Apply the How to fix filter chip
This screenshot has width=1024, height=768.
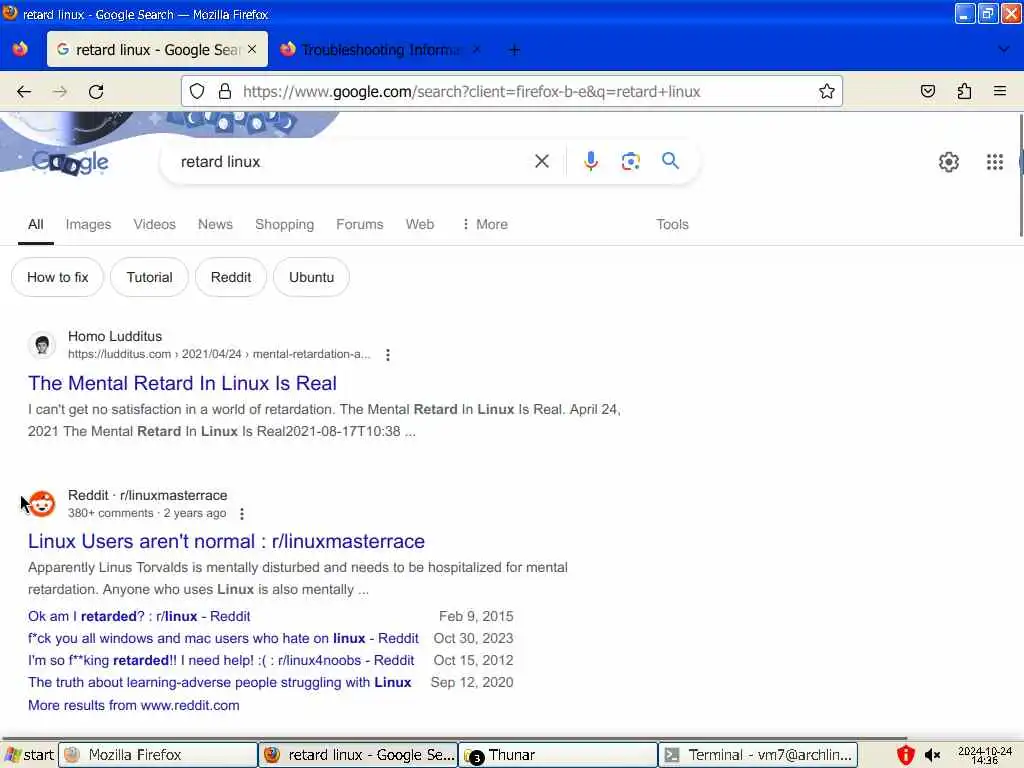pyautogui.click(x=57, y=277)
